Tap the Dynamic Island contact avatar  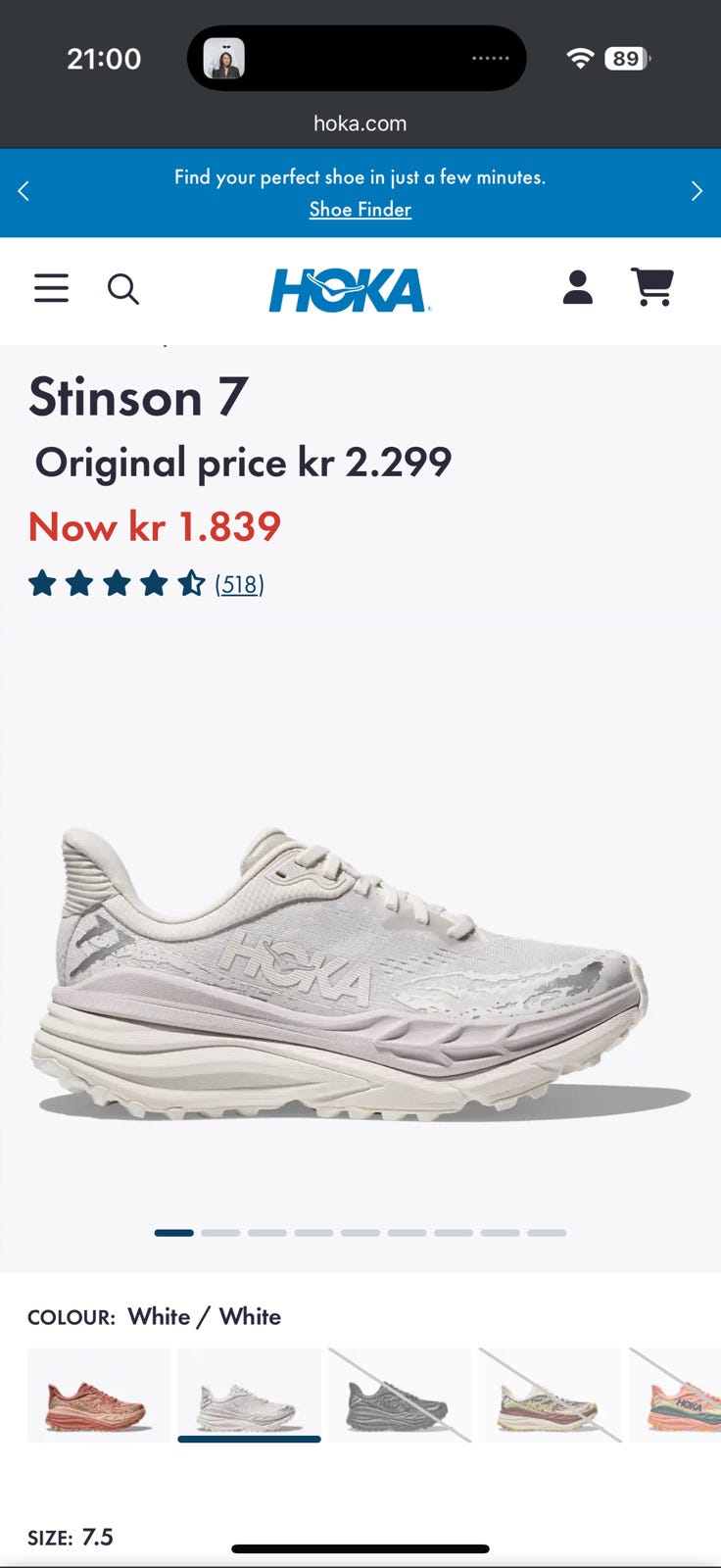coord(223,59)
